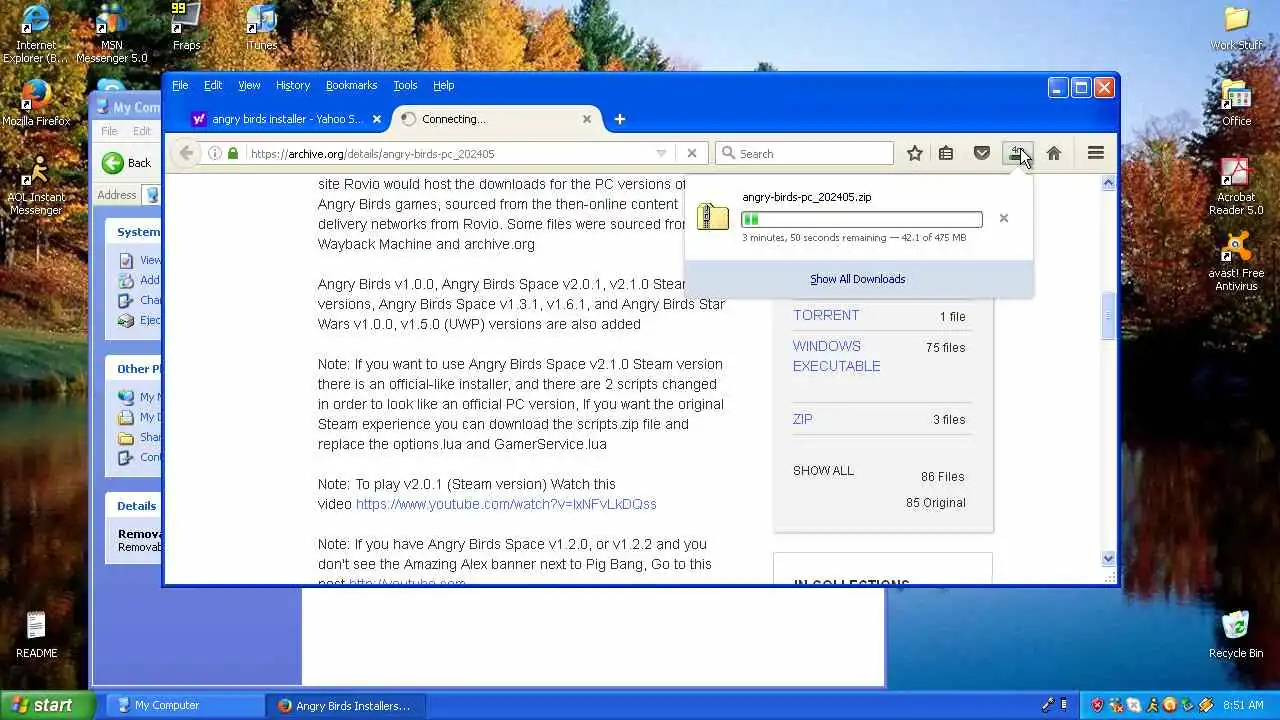Open the ZIP download option
Viewport: 1280px width, 720px height.
803,419
